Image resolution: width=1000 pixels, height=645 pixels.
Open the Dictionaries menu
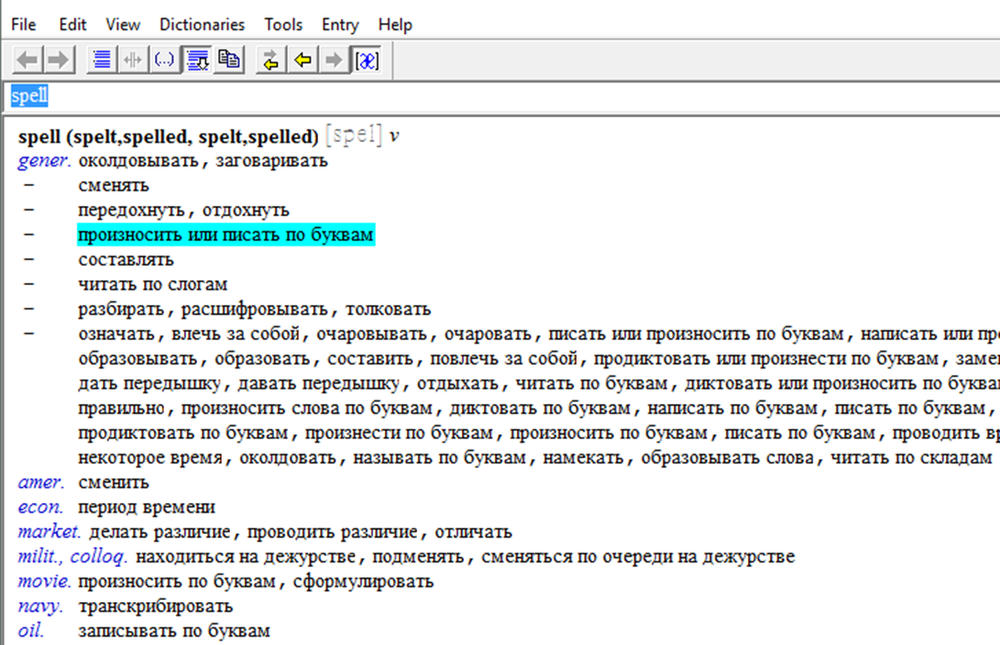202,24
